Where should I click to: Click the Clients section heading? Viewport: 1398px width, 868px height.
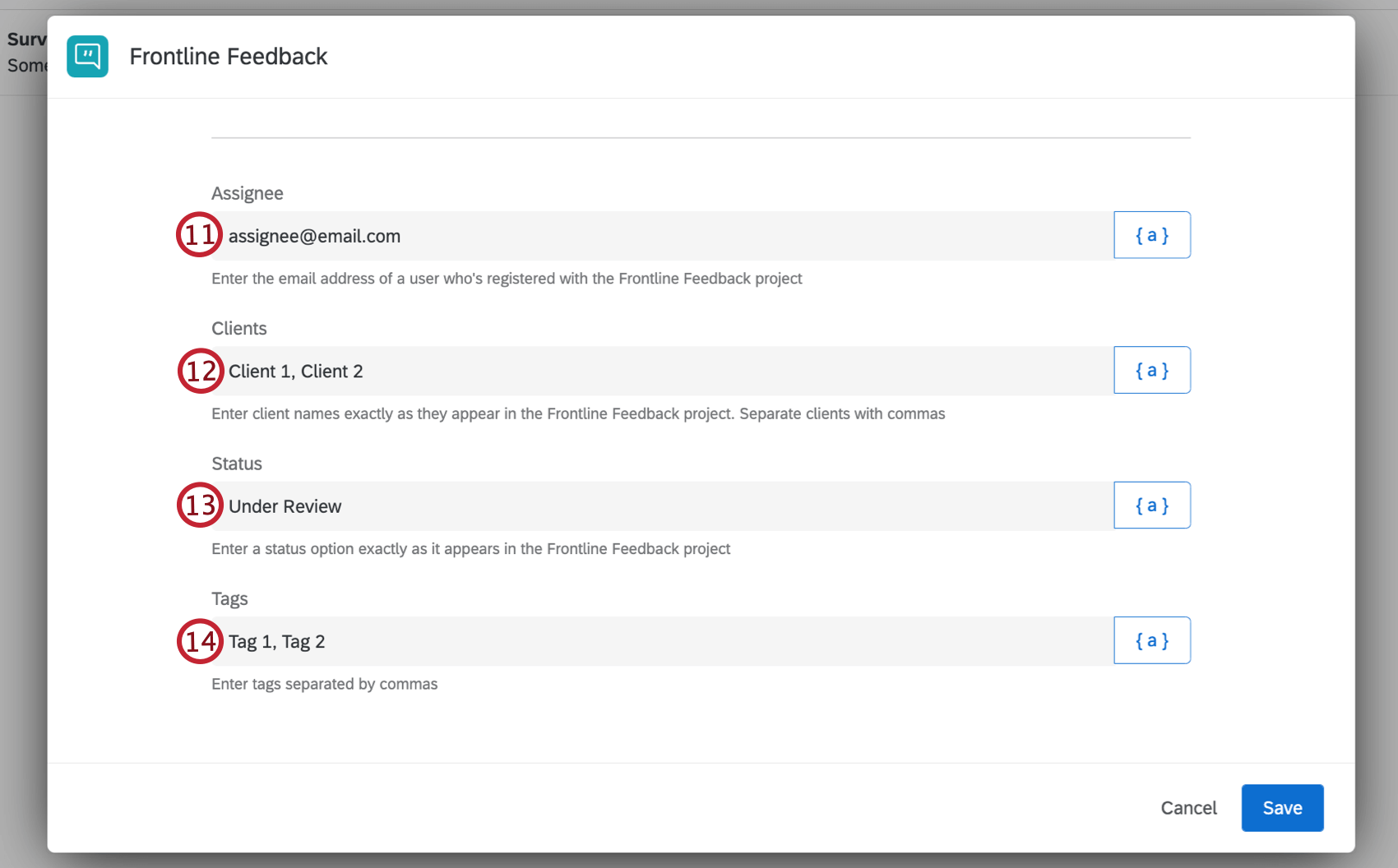point(238,328)
